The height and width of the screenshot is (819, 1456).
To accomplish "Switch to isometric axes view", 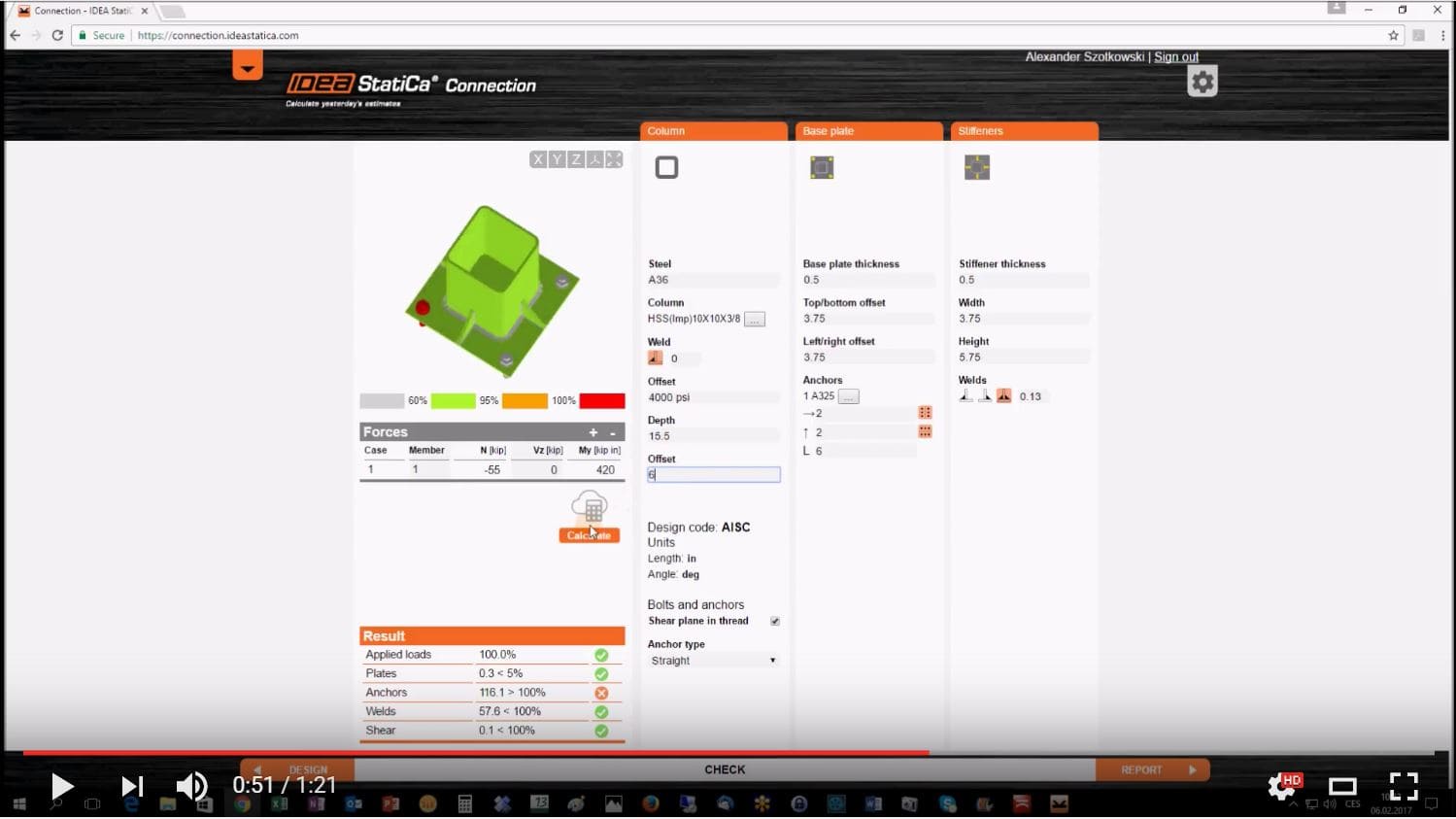I will pos(594,159).
